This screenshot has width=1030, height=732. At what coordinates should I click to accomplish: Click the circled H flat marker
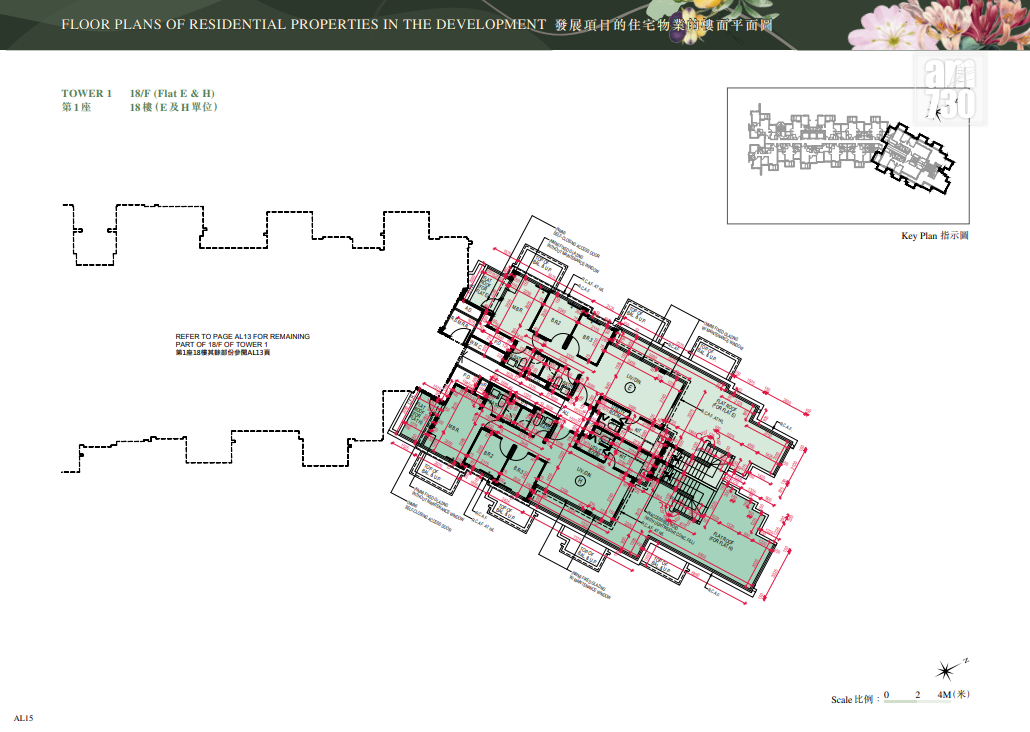(x=580, y=481)
